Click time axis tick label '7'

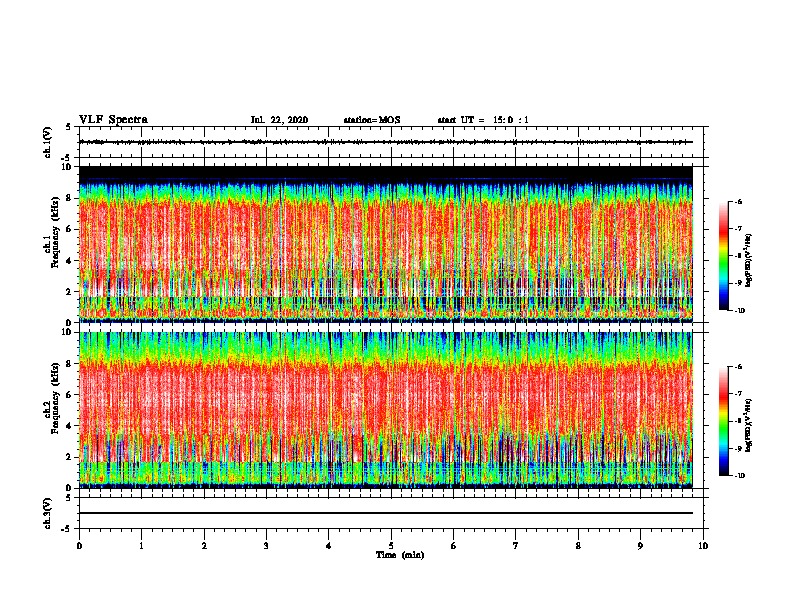(x=516, y=546)
